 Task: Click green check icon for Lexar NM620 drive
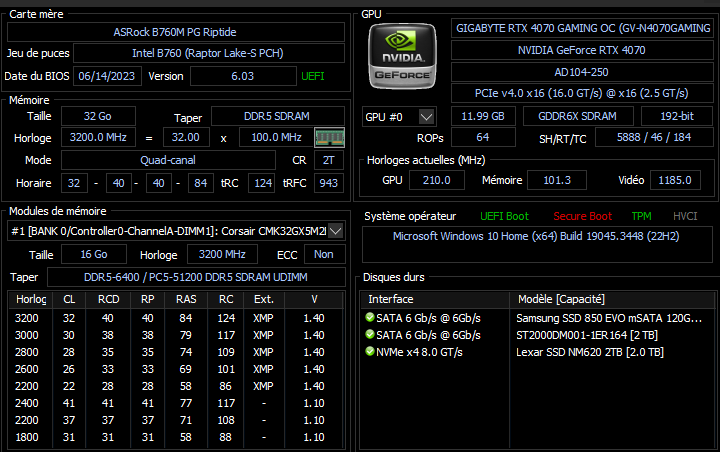(370, 351)
